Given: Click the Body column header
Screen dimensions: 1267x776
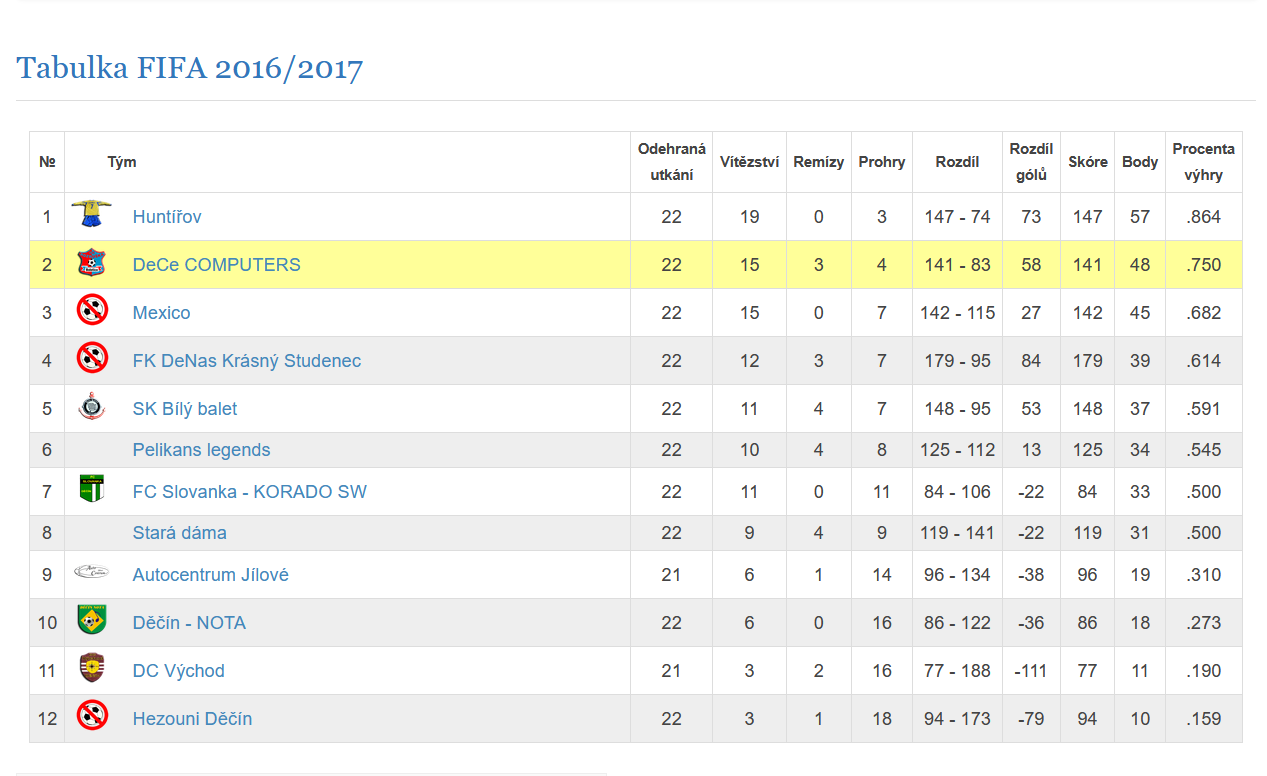Looking at the screenshot, I should 1139,162.
